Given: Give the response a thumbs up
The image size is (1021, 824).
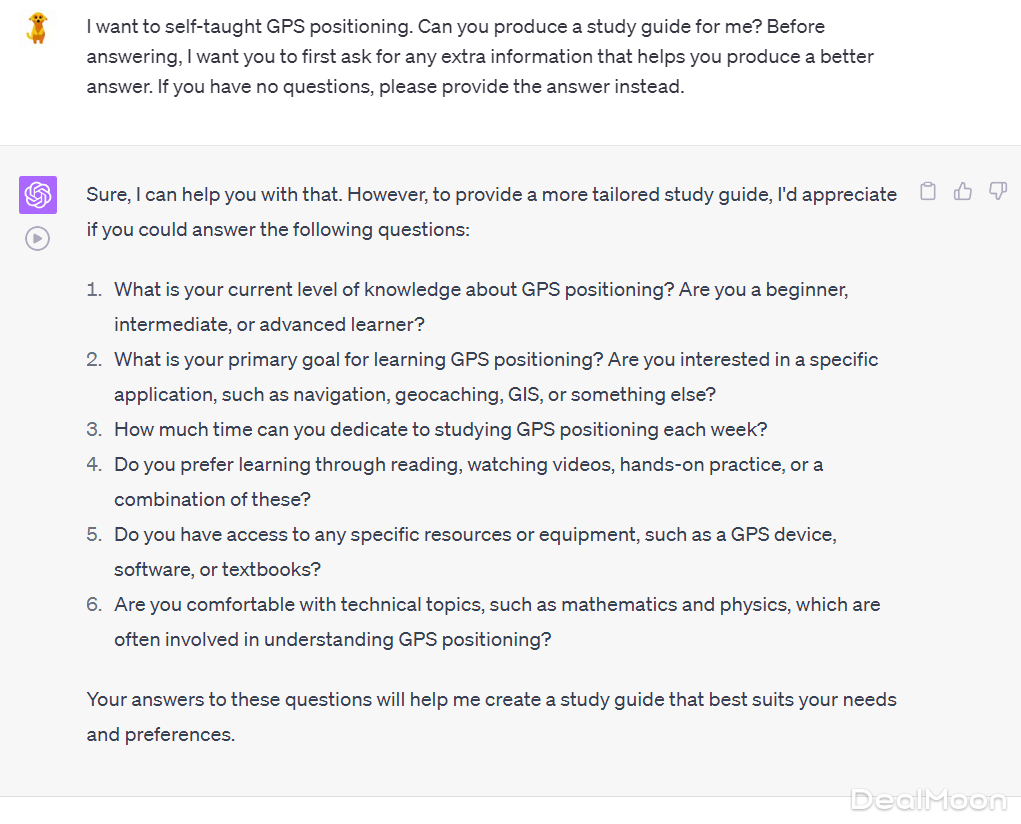Looking at the screenshot, I should [963, 191].
